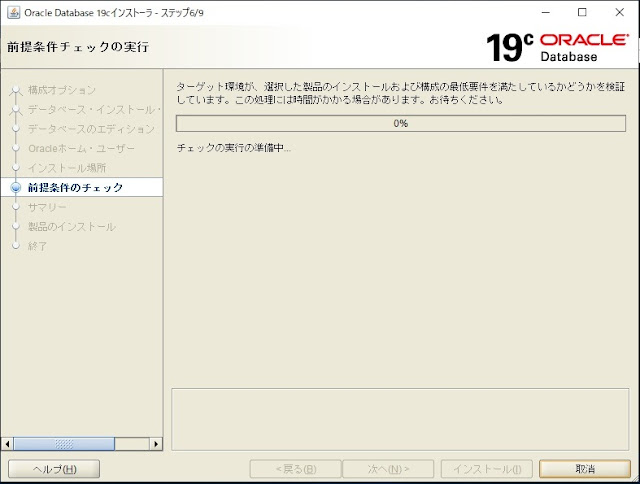Click the Java installer icon in title bar
Viewport: 640px width, 484px height.
[13, 13]
